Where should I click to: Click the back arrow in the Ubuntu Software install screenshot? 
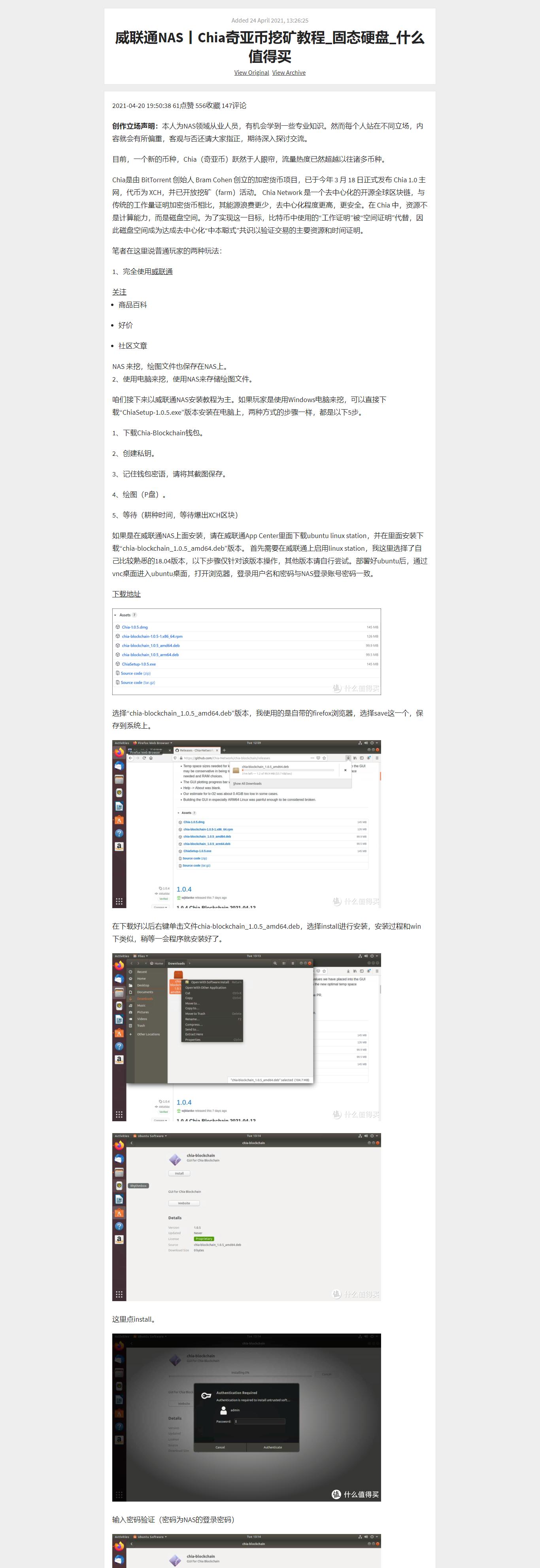point(132,1143)
